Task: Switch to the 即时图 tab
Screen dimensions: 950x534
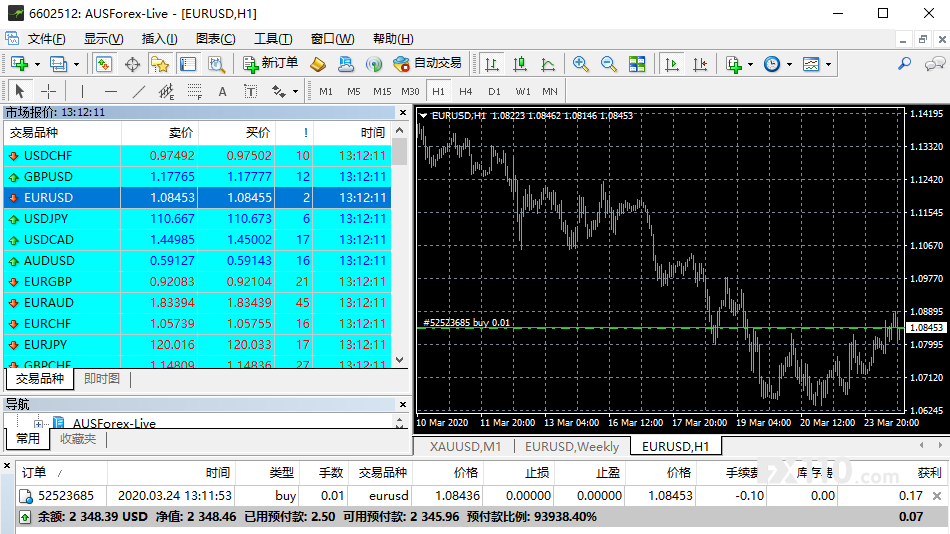Action: (102, 379)
